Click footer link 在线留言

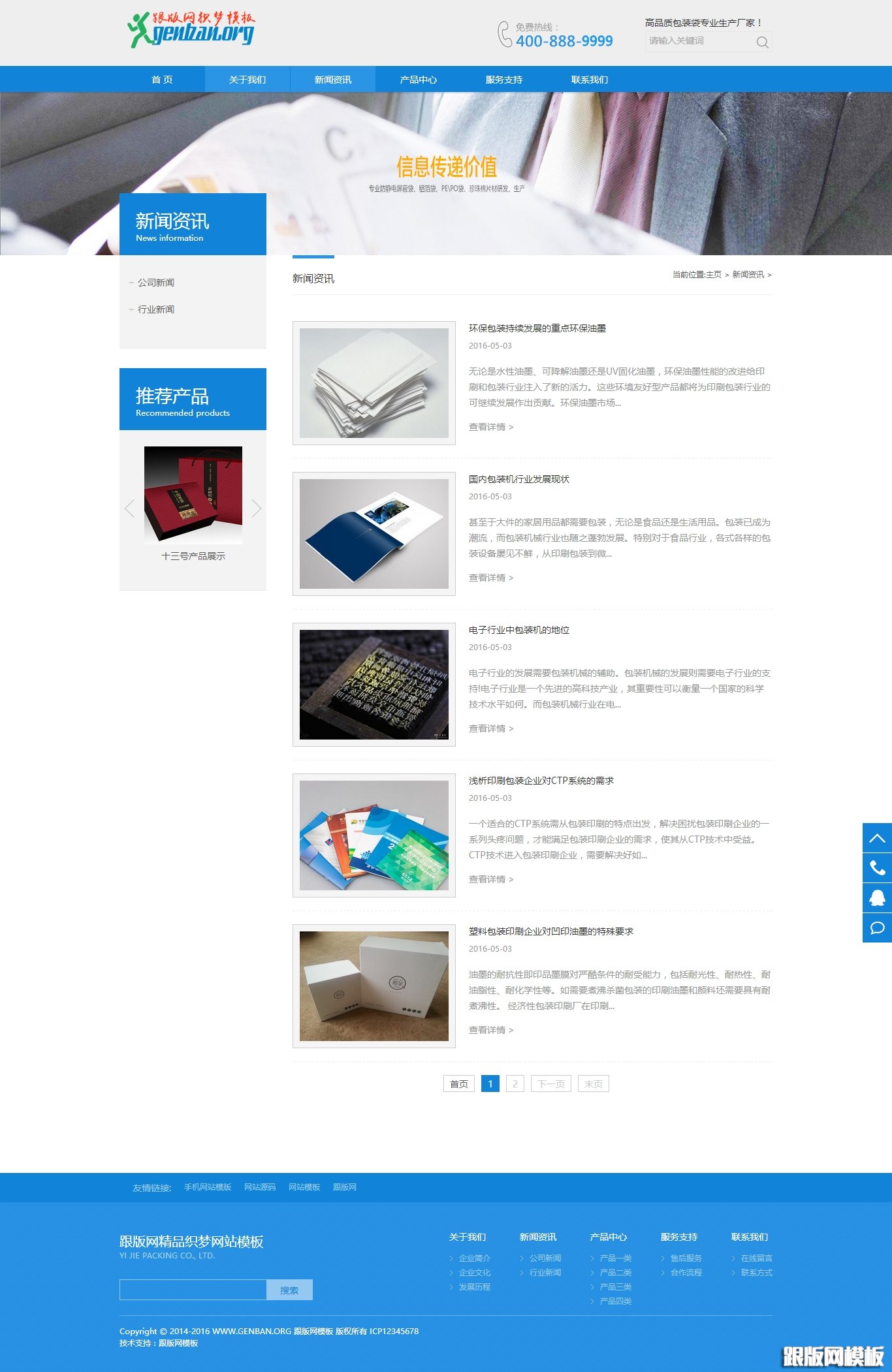[757, 1258]
